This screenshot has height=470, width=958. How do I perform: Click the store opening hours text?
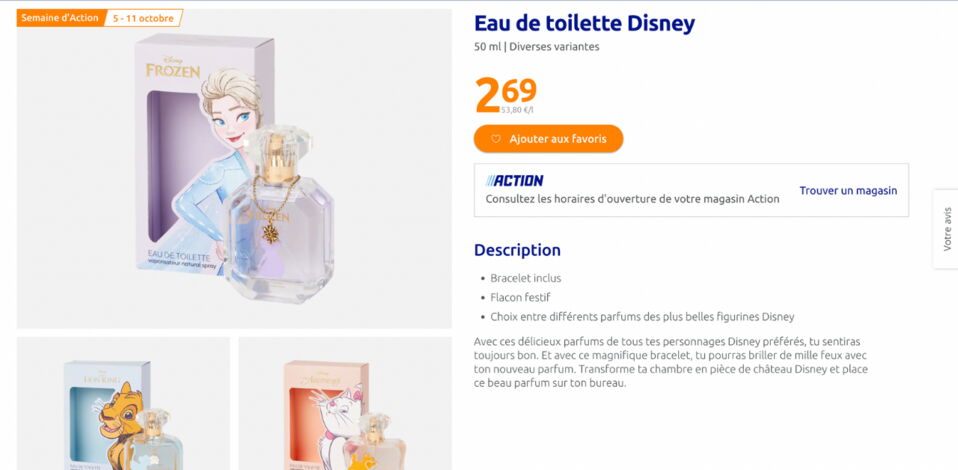tap(632, 199)
